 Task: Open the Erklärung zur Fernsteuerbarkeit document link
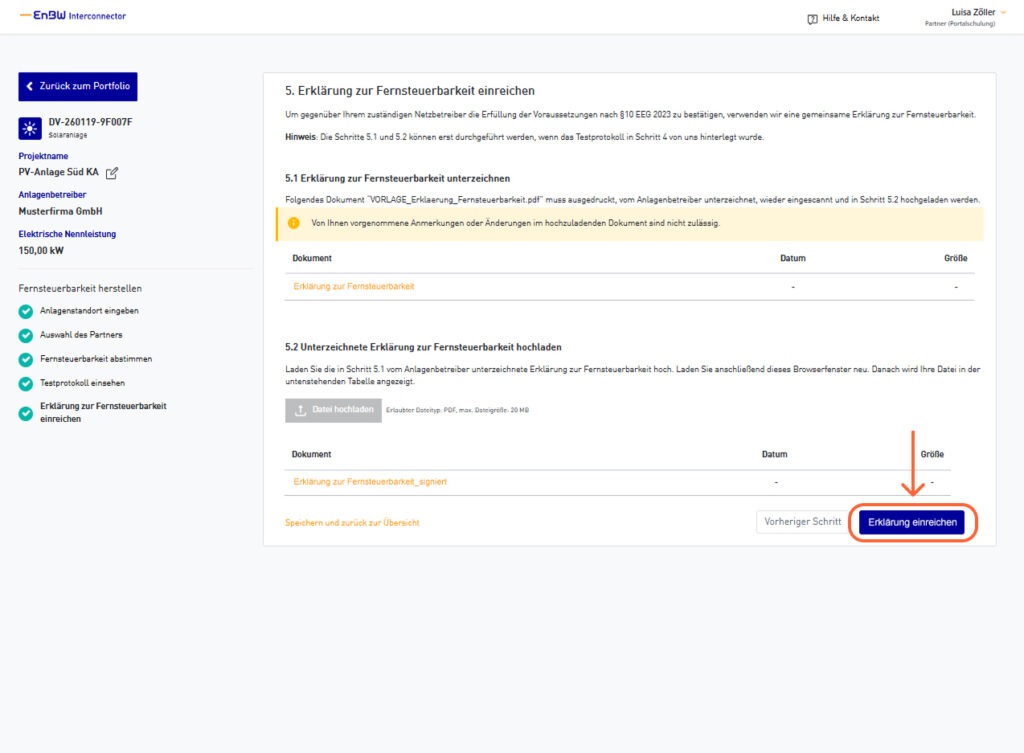pyautogui.click(x=354, y=286)
